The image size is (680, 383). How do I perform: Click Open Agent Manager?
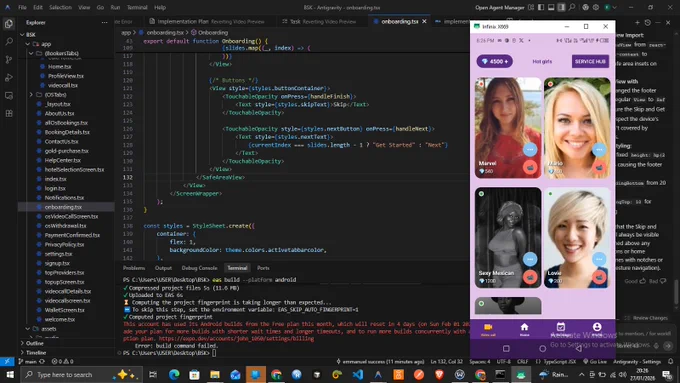click(500, 7)
